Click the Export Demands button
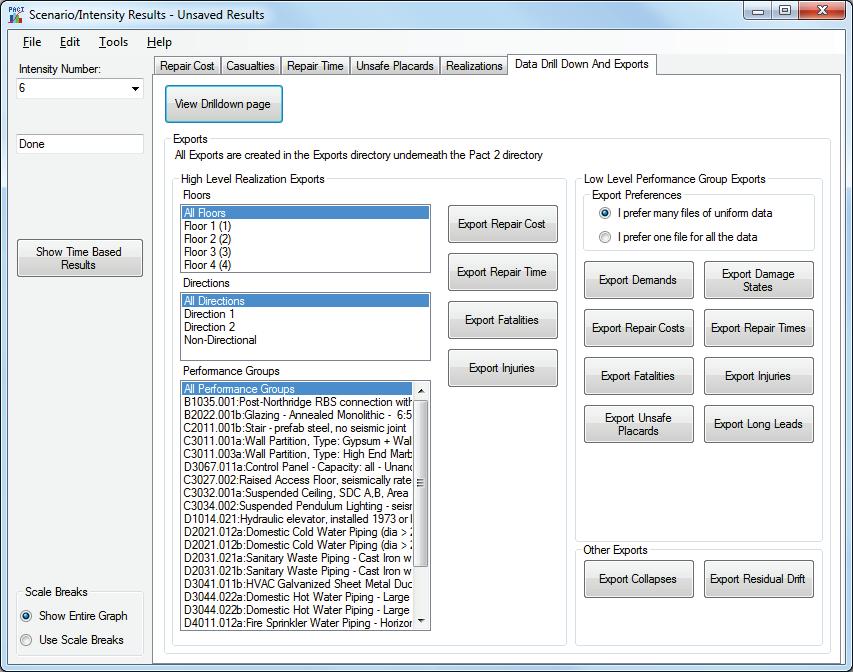 click(639, 280)
